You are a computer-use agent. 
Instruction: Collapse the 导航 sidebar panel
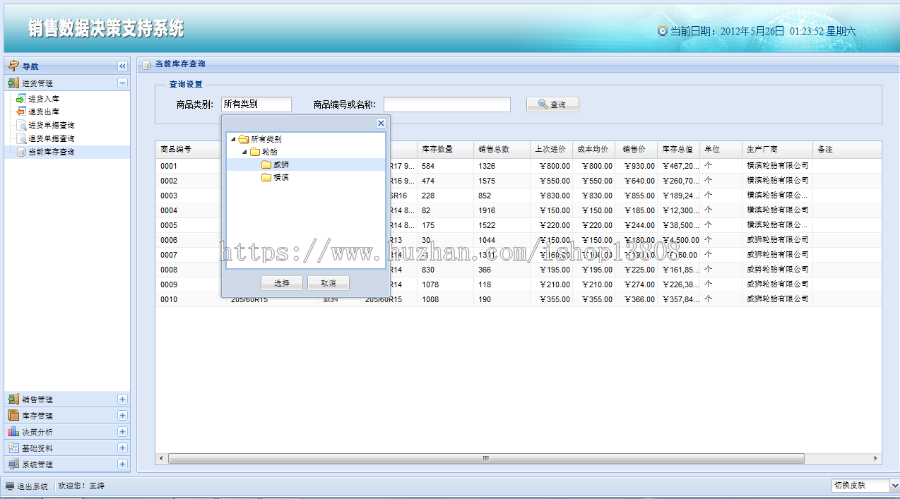pyautogui.click(x=122, y=66)
